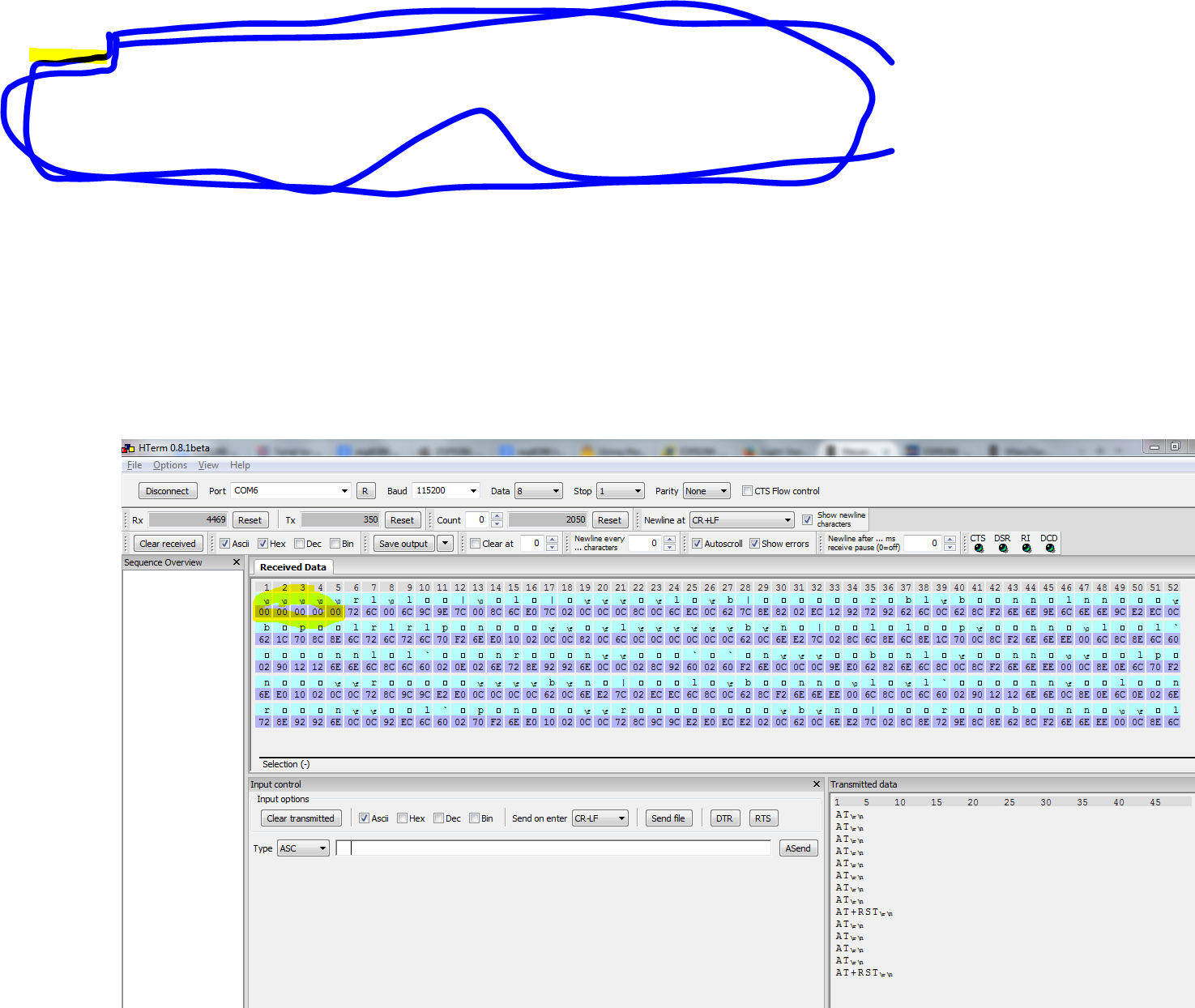Click the Rx count value 4469
Viewport: 1195px width, 1008px height.
point(188,520)
